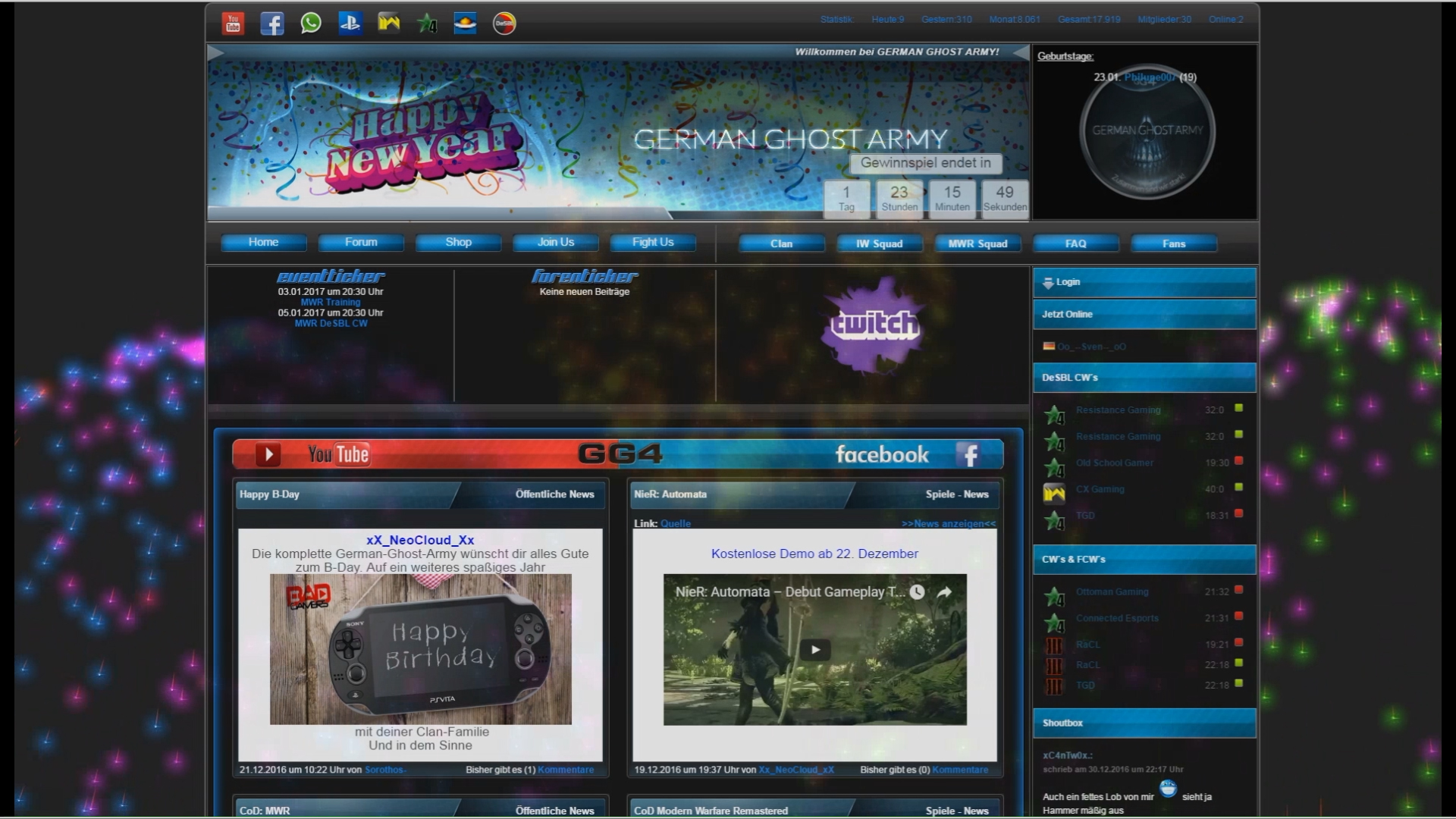This screenshot has width=1456, height=819.
Task: Open the IW Squad menu item
Action: click(x=880, y=243)
